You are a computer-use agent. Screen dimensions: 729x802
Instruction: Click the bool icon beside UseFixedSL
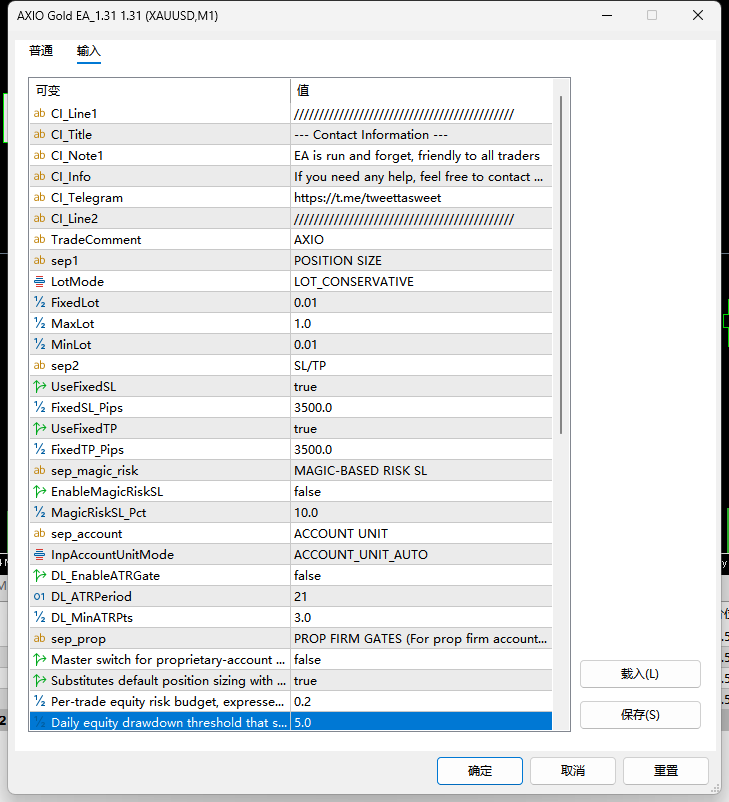[x=39, y=386]
